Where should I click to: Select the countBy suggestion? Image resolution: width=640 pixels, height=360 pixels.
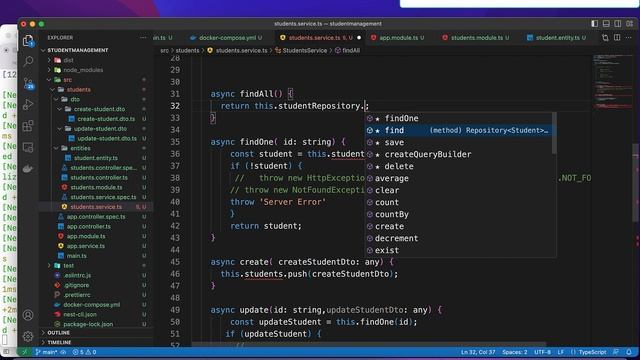tap(458, 214)
